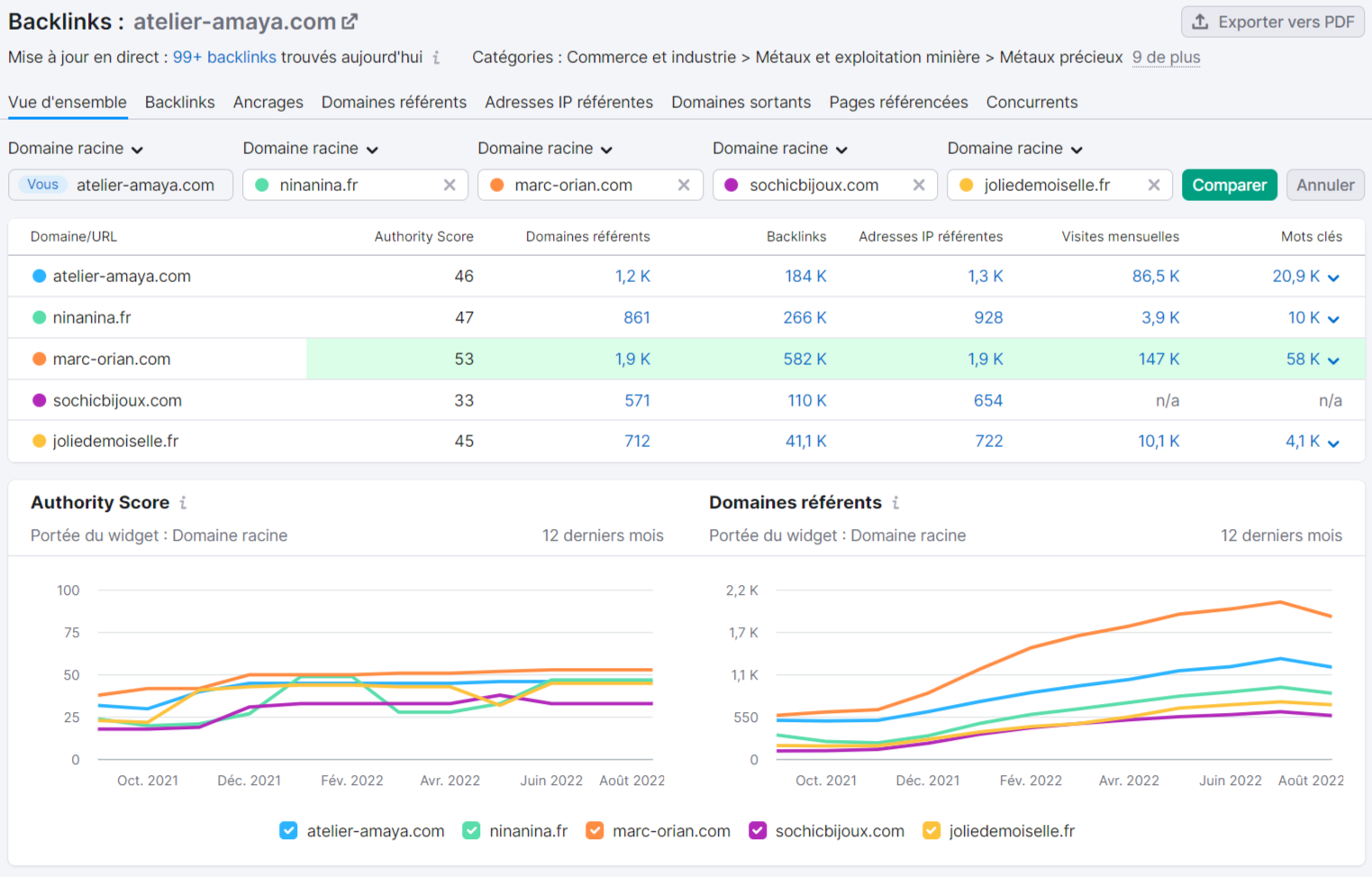The height and width of the screenshot is (877, 1372).
Task: Click 582 K backlinks for marc-orian.com
Action: (x=804, y=359)
